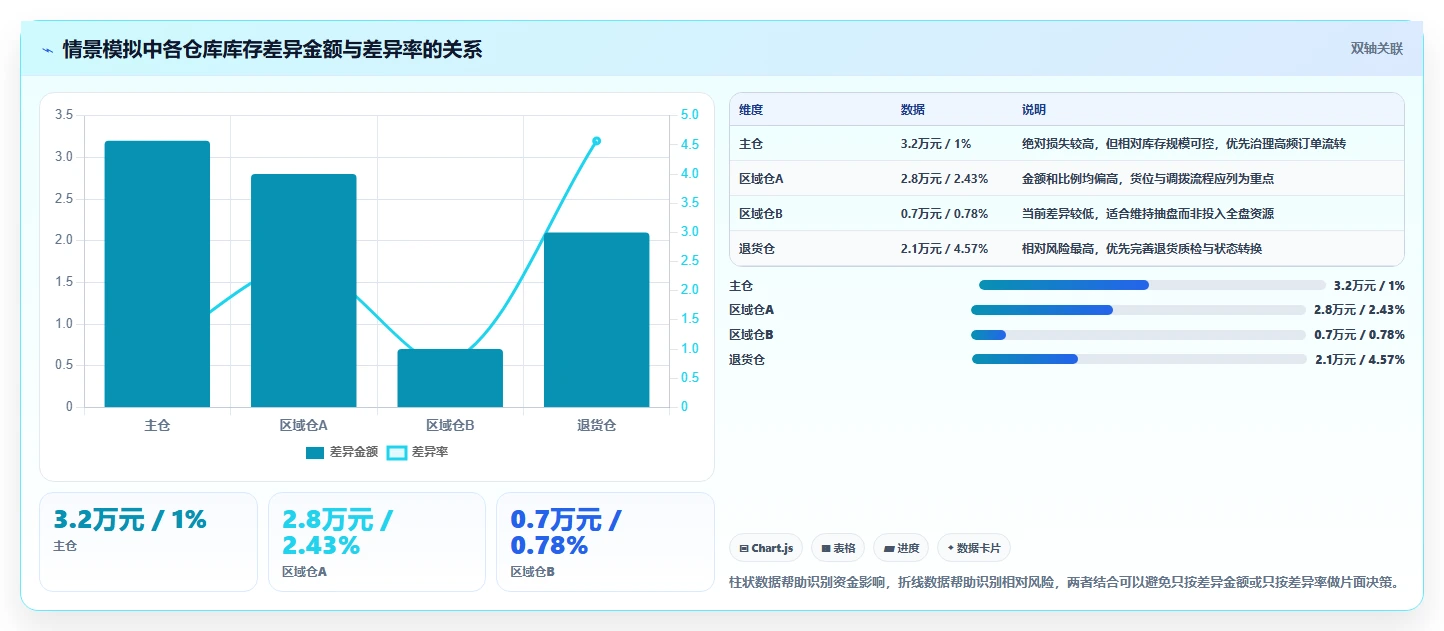Image resolution: width=1444 pixels, height=631 pixels.
Task: Toggle the 差异率 legend item
Action: 418,452
